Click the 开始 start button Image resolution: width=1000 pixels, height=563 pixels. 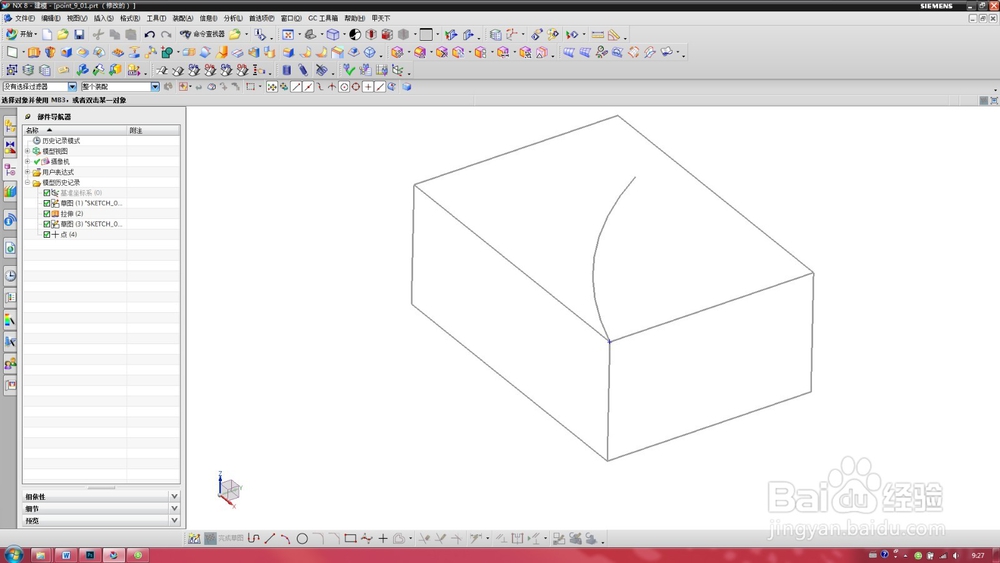pyautogui.click(x=21, y=34)
